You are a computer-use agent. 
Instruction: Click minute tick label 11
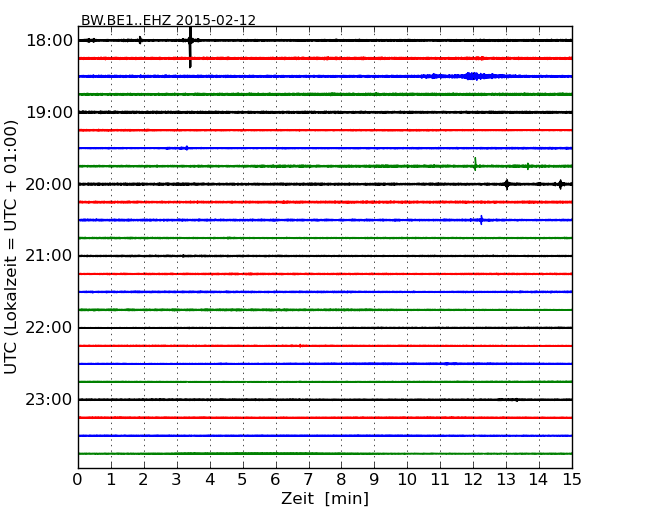tap(441, 480)
